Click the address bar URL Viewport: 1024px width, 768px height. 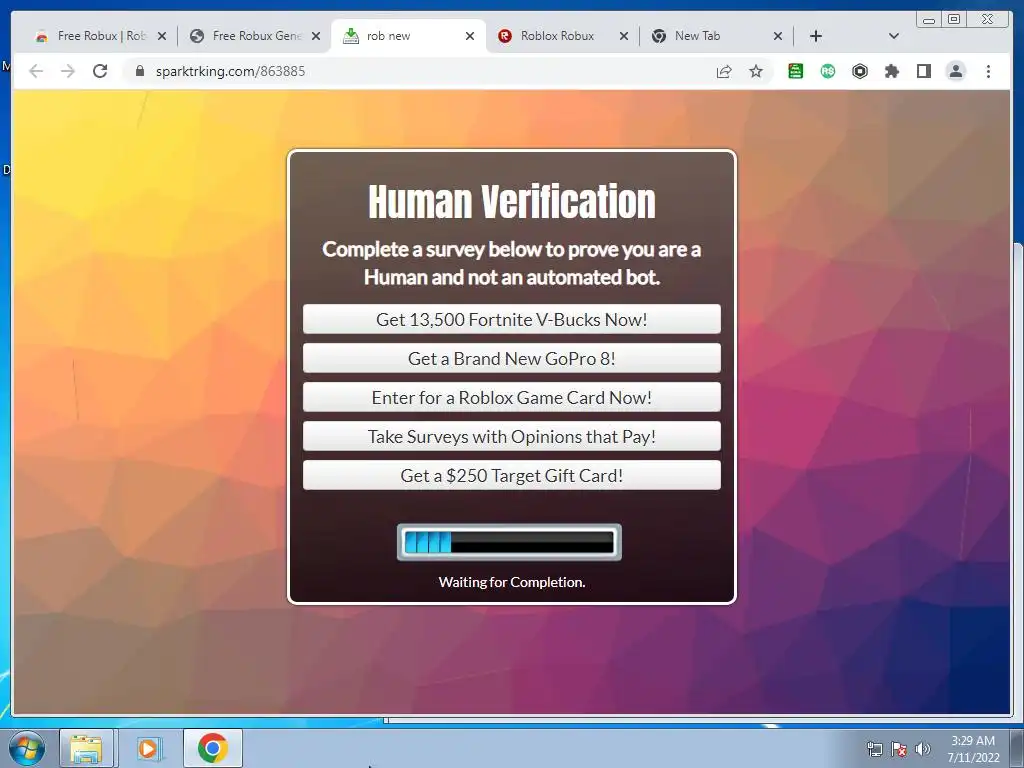(230, 71)
